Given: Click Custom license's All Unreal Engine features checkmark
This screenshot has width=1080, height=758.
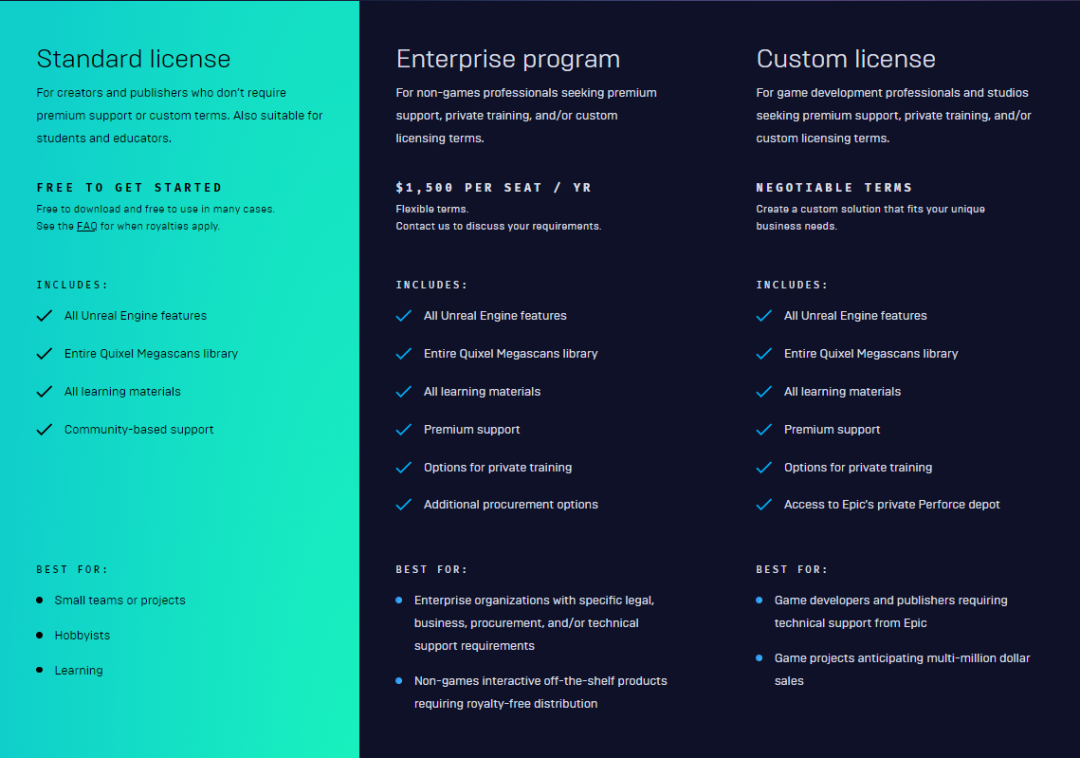Looking at the screenshot, I should (764, 316).
